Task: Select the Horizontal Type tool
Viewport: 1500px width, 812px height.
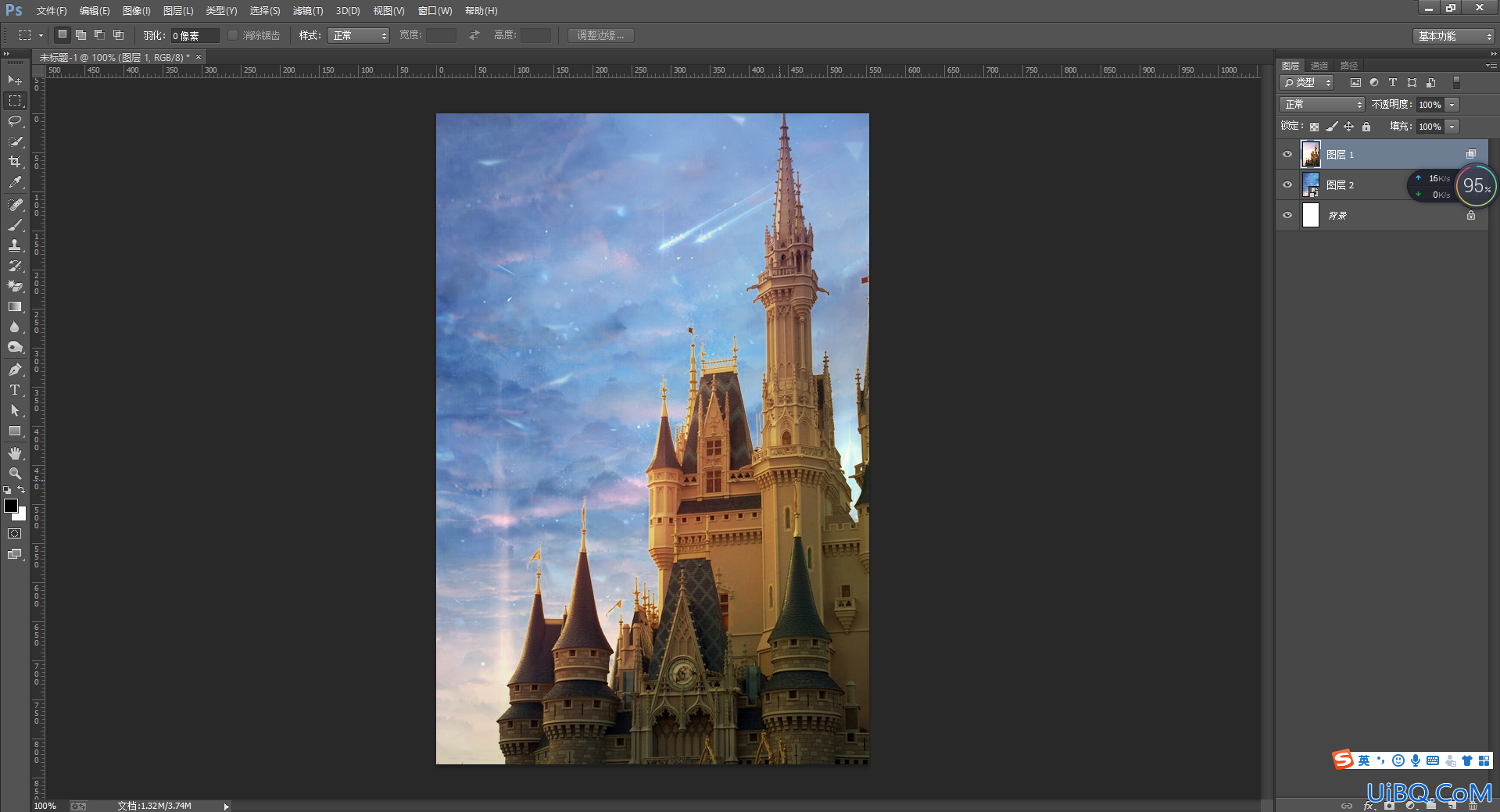Action: 15,390
